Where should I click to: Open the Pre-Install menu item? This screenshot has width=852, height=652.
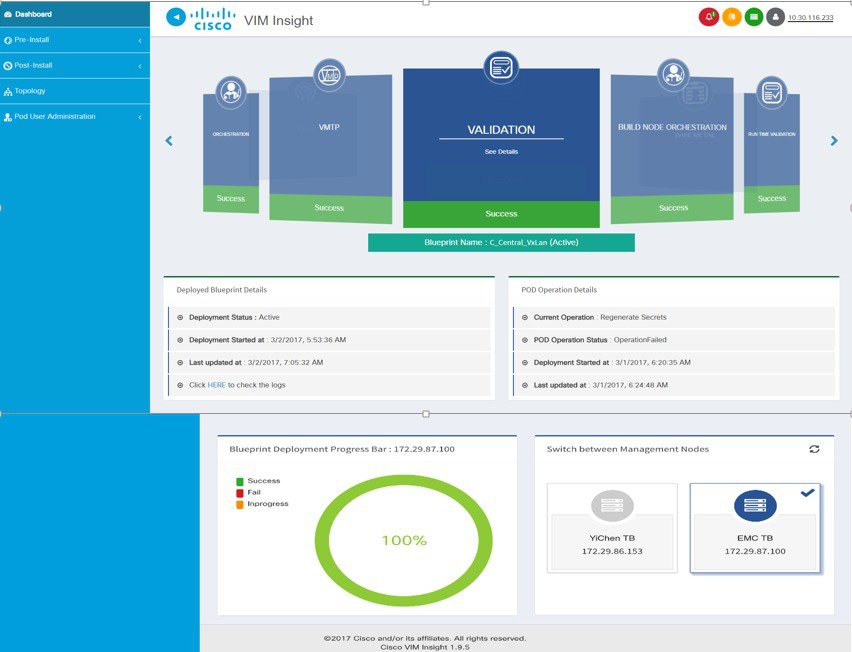(x=75, y=40)
